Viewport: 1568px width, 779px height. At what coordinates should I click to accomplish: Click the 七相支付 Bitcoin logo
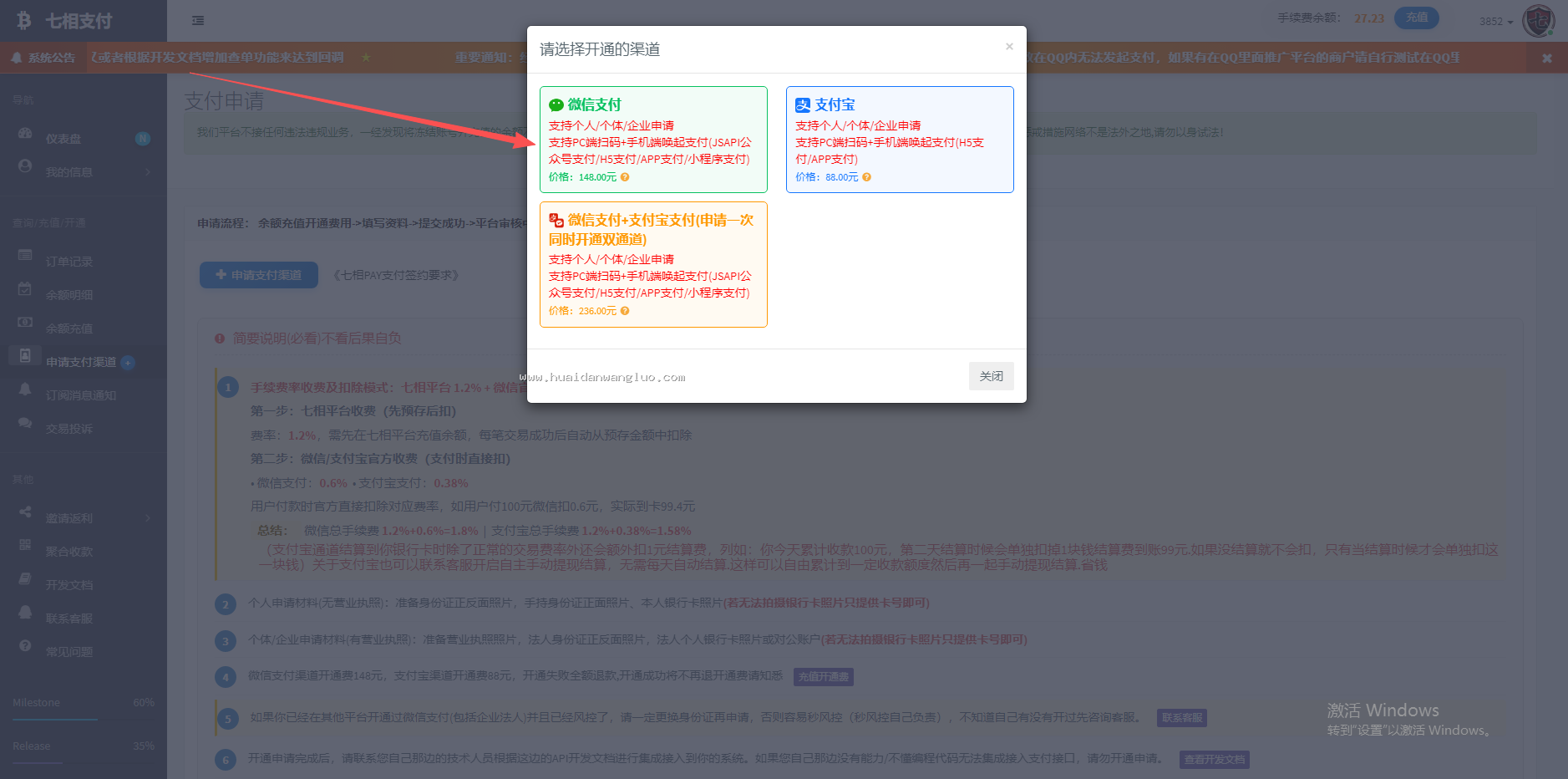[24, 21]
